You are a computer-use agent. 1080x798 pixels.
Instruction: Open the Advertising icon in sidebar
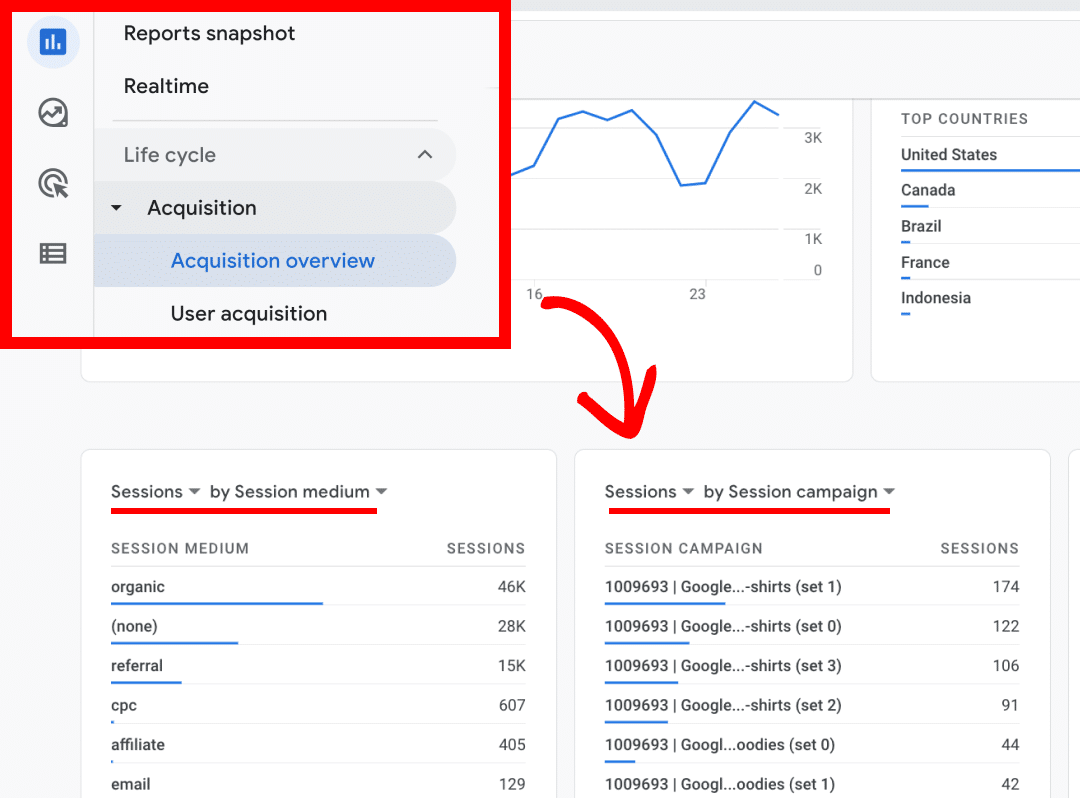coord(53,184)
